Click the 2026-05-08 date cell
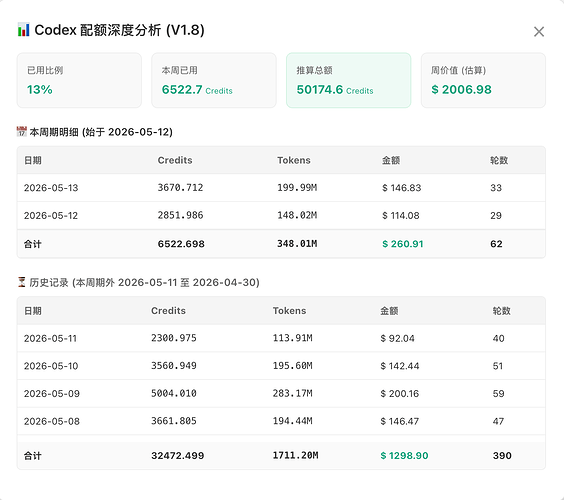Screen dimensions: 564x500 [51, 421]
